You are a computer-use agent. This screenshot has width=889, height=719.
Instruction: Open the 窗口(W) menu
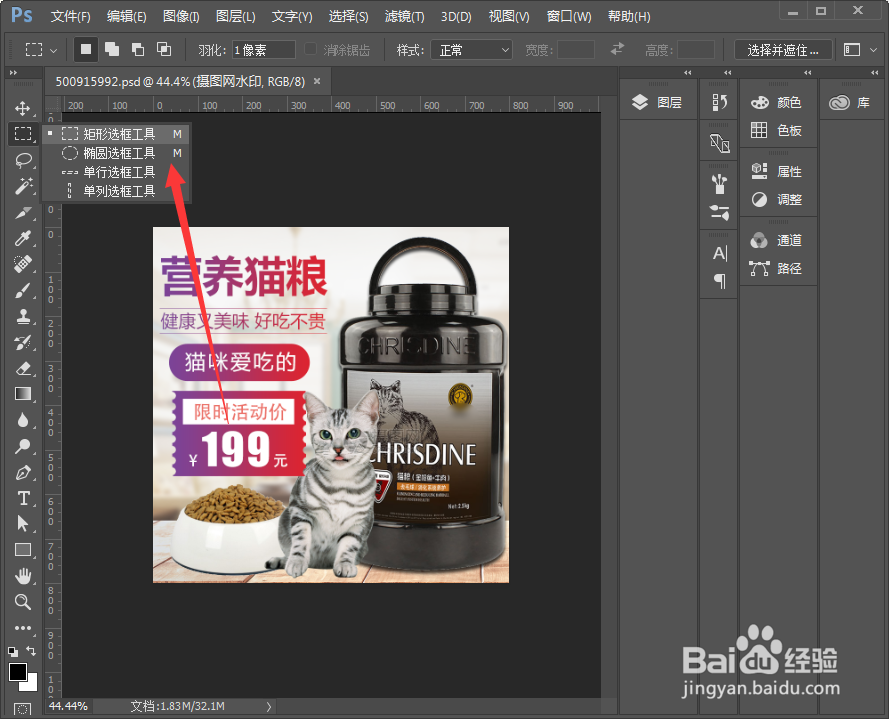pos(569,16)
